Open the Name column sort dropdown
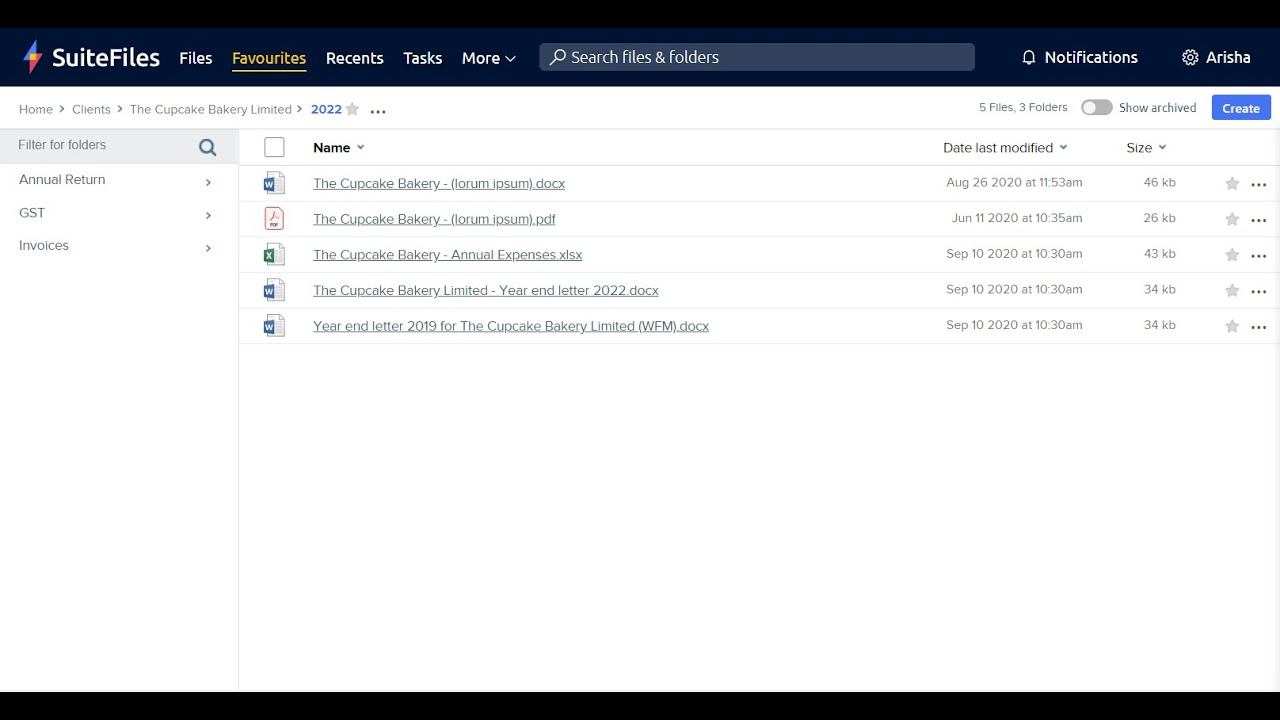This screenshot has height=720, width=1280. pyautogui.click(x=360, y=147)
